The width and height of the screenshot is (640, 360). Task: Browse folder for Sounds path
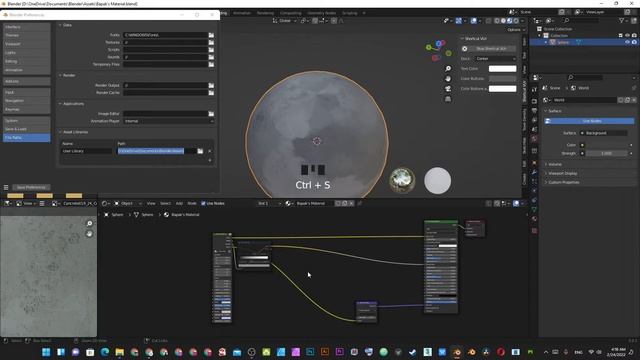pyautogui.click(x=211, y=57)
